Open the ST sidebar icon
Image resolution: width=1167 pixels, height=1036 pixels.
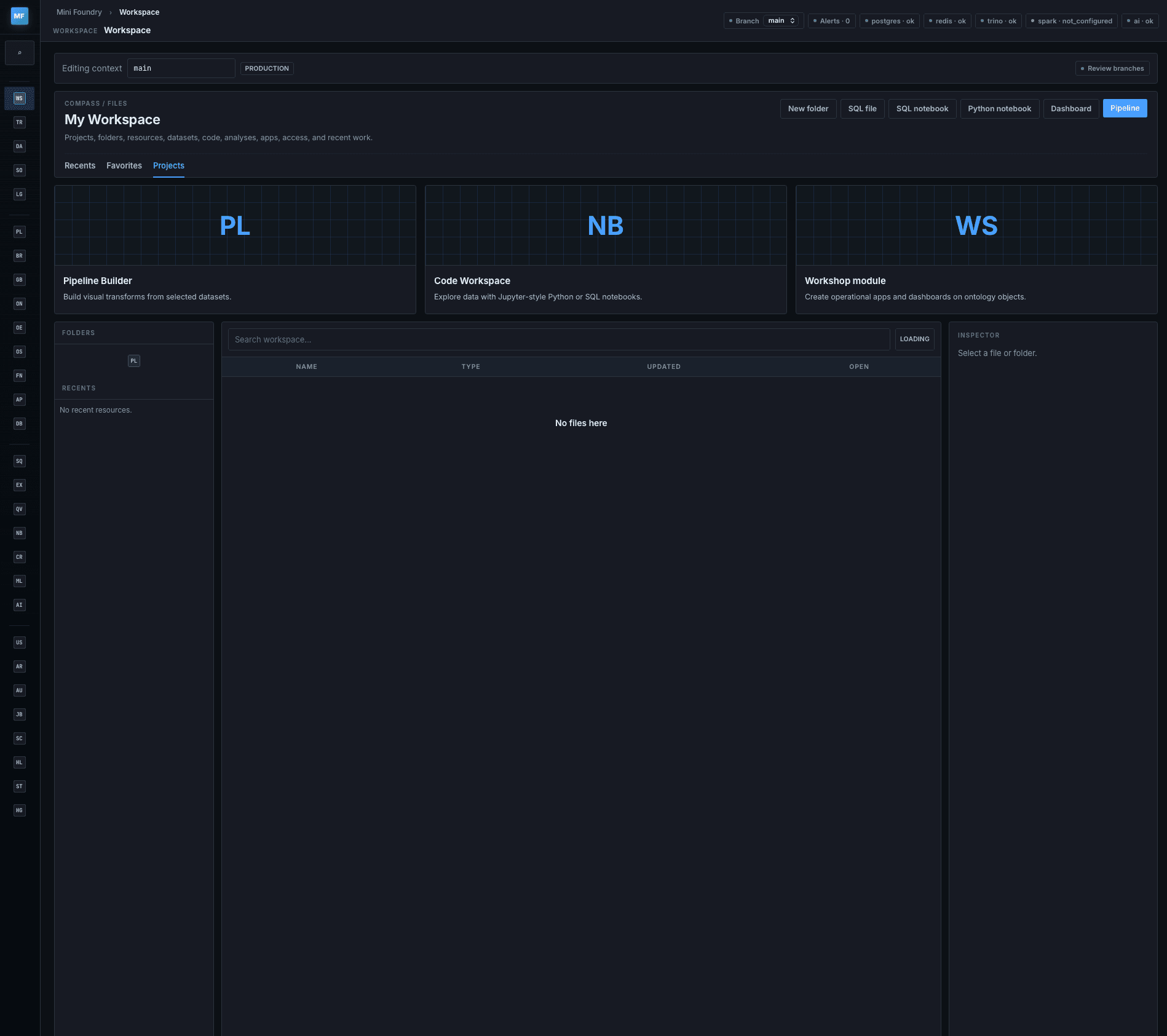[19, 786]
